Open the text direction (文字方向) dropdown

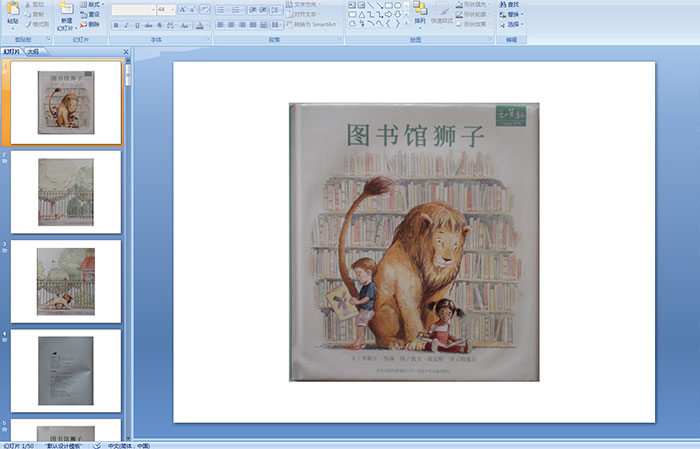coord(304,4)
